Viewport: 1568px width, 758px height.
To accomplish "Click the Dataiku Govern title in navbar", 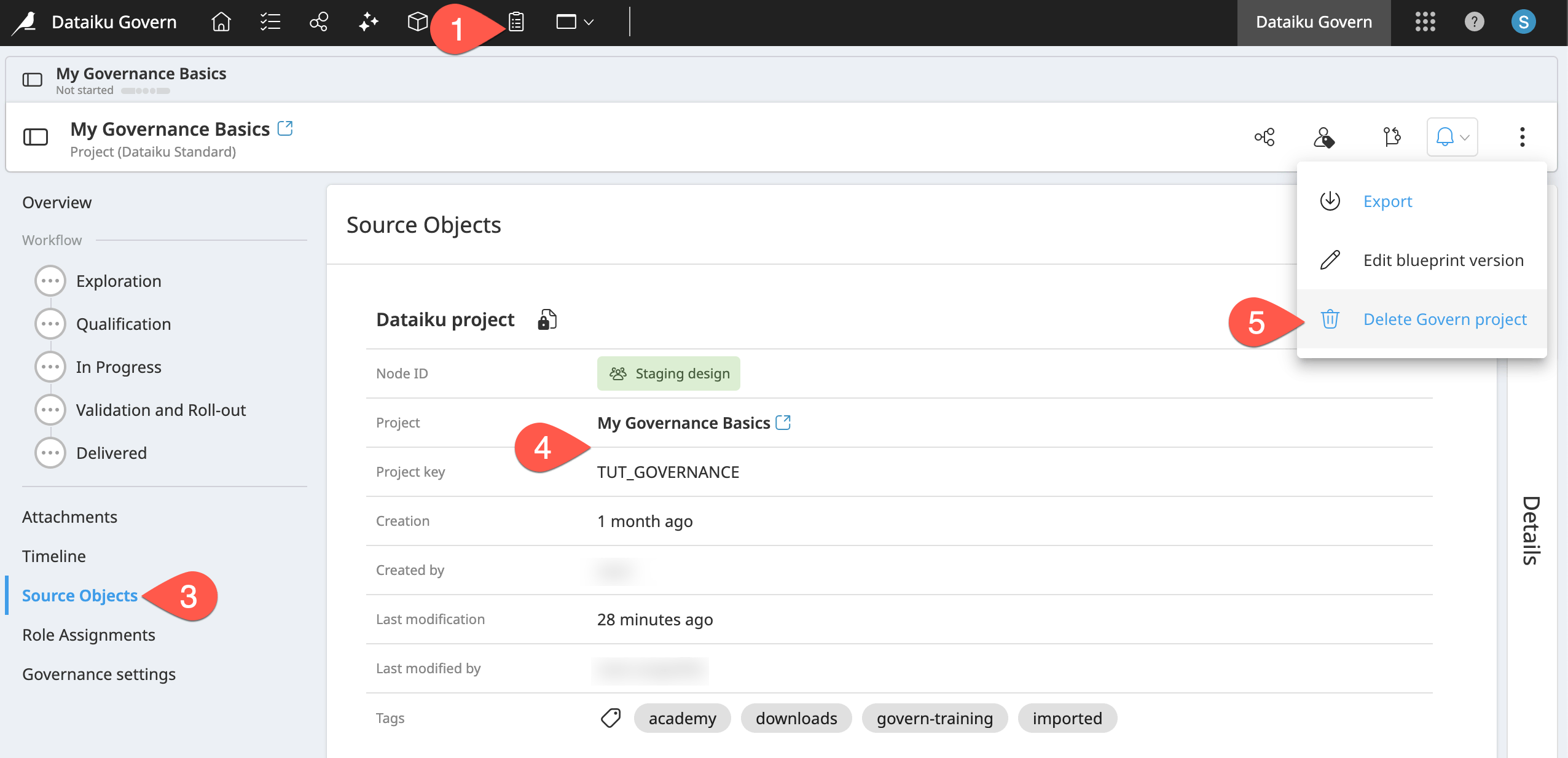I will click(x=114, y=23).
